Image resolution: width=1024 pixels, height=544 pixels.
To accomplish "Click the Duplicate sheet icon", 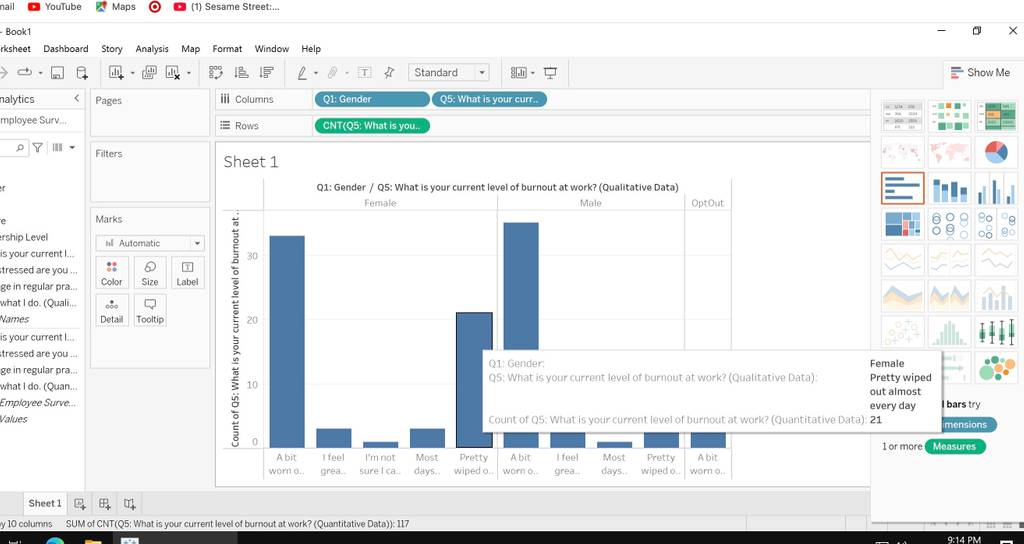I will tap(149, 72).
